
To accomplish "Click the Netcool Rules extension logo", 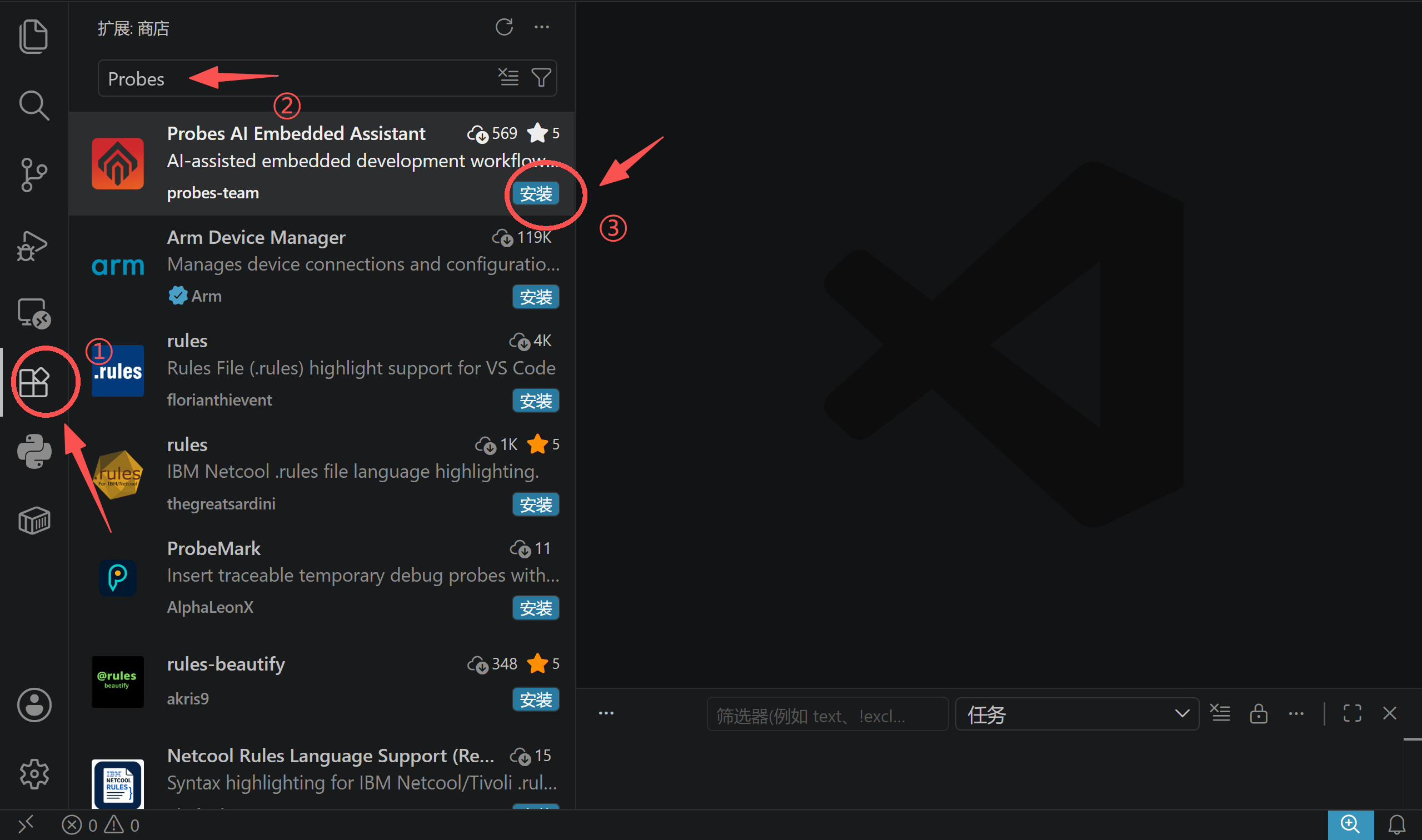I will pyautogui.click(x=118, y=784).
